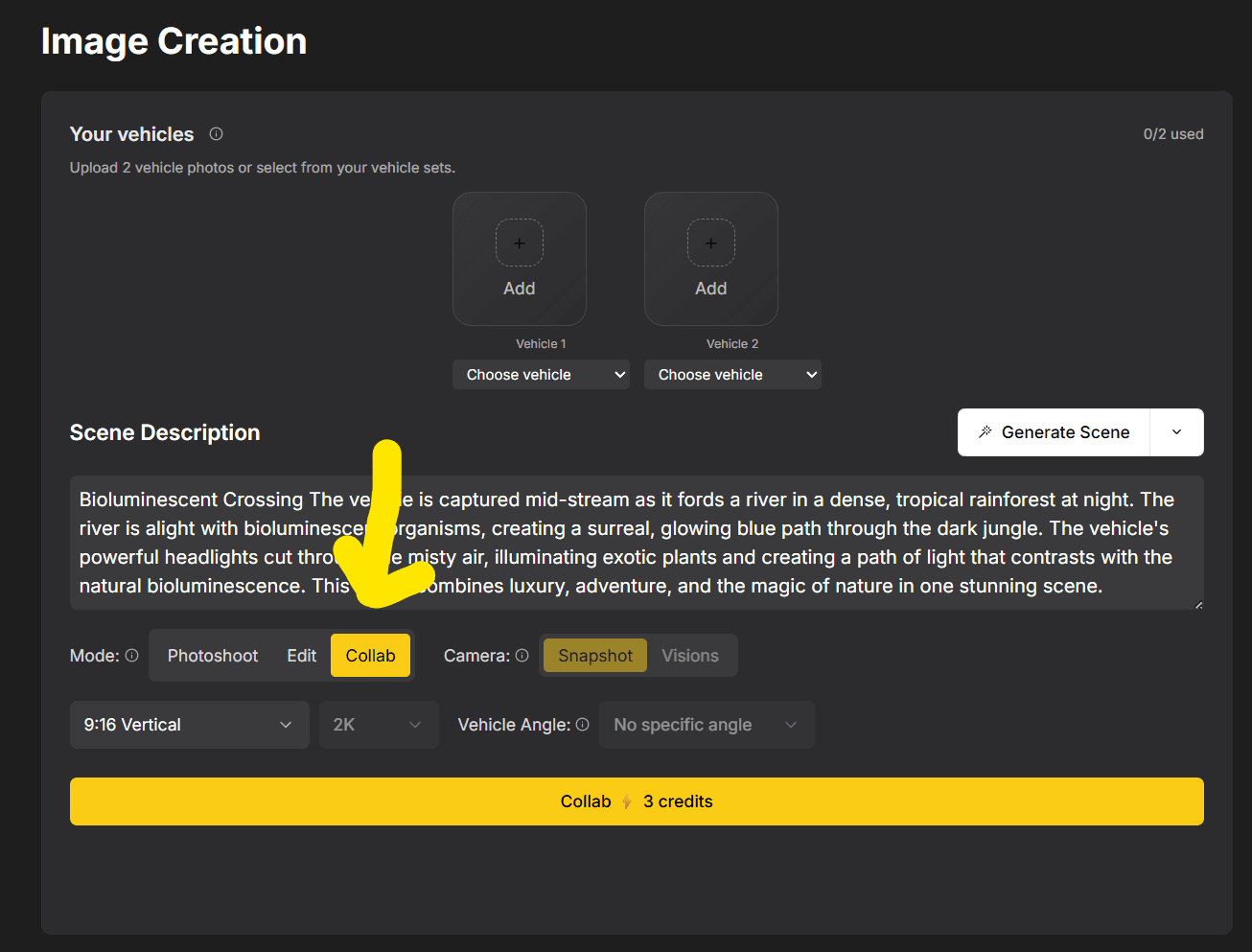
Task: Click the magic wand icon on Generate Scene
Action: [986, 431]
